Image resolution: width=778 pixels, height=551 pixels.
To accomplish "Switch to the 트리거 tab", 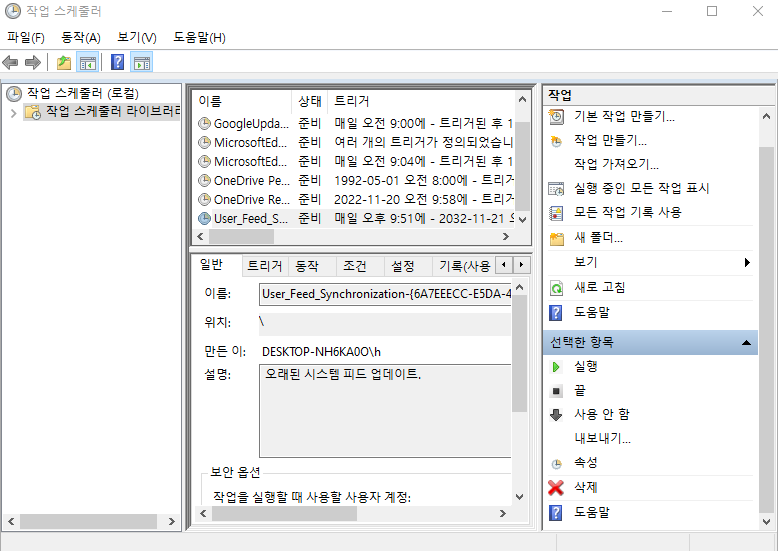I will pyautogui.click(x=264, y=266).
